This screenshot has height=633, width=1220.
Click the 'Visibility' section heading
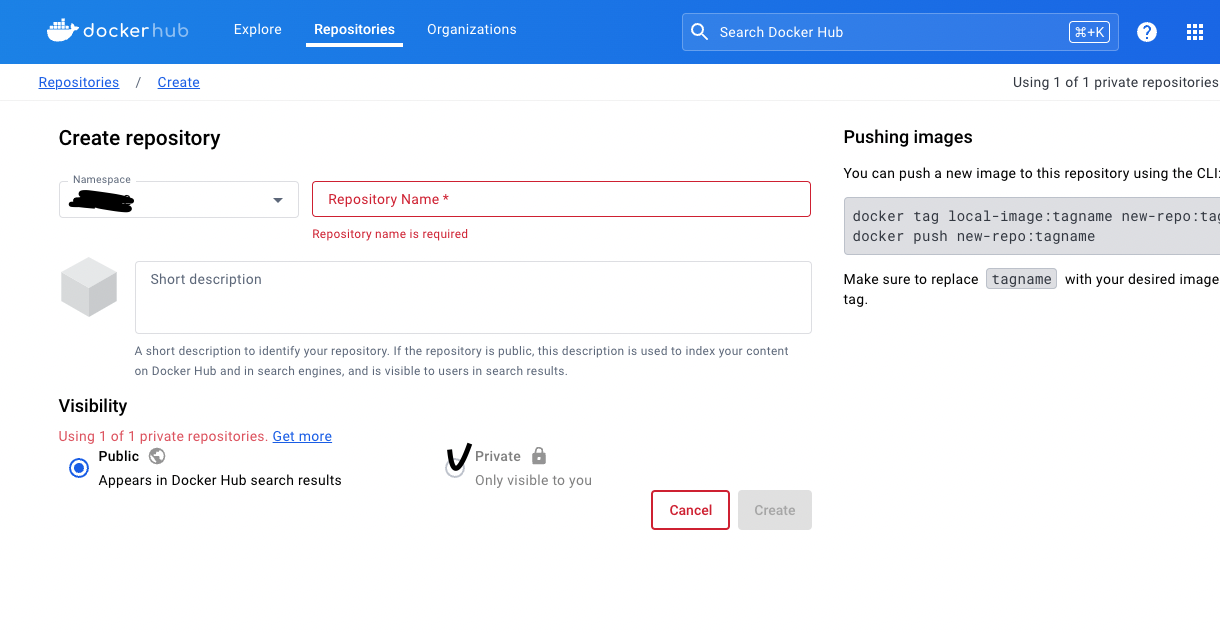click(93, 406)
